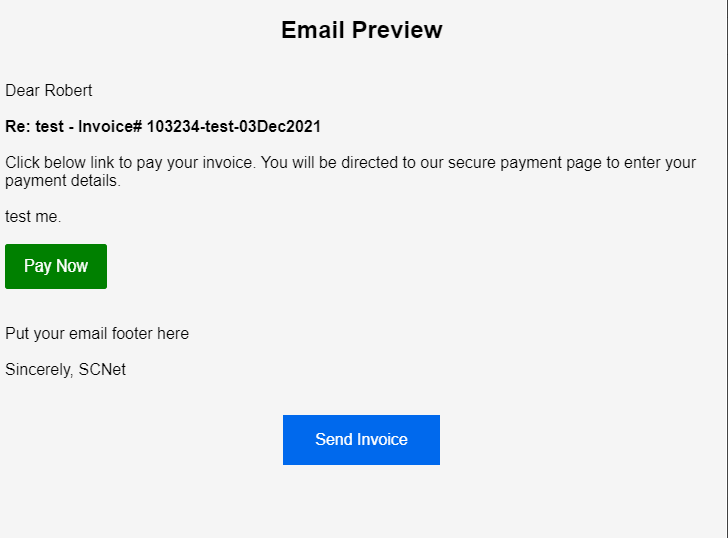Click the 'test me.' message text
Viewport: 728px width, 538px height.
(33, 217)
